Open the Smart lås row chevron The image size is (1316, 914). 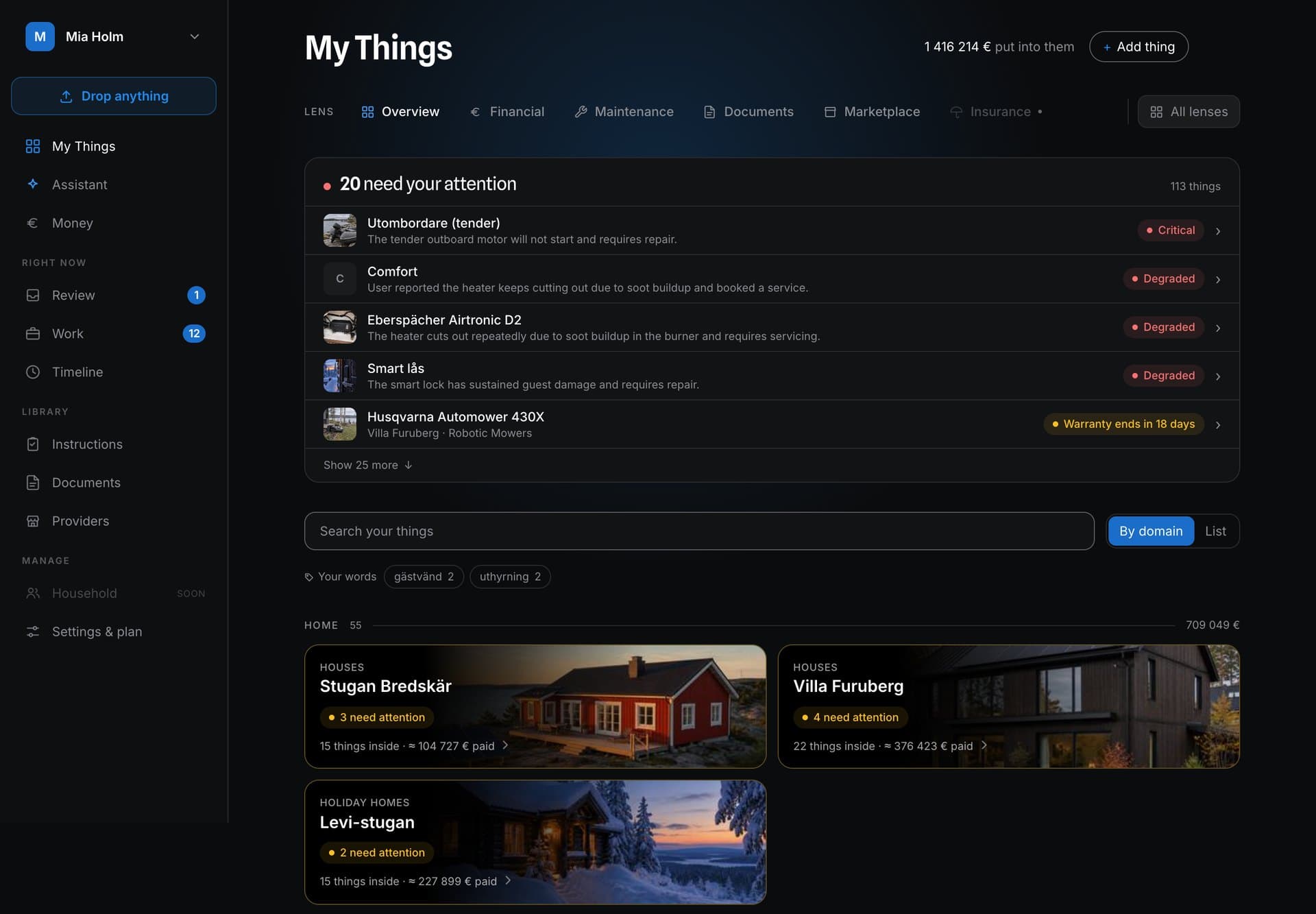(1218, 376)
